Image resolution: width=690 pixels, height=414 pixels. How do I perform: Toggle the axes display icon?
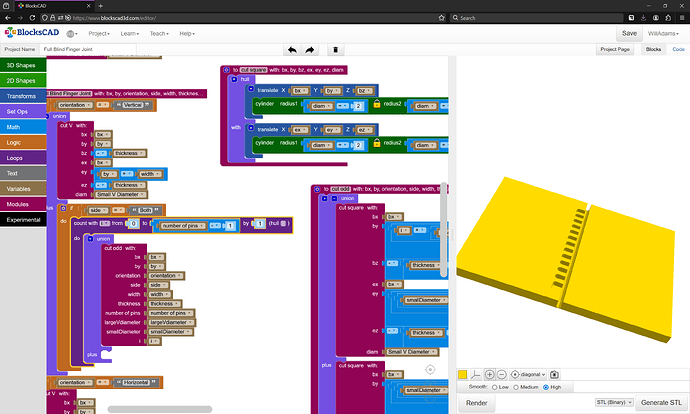[475, 374]
